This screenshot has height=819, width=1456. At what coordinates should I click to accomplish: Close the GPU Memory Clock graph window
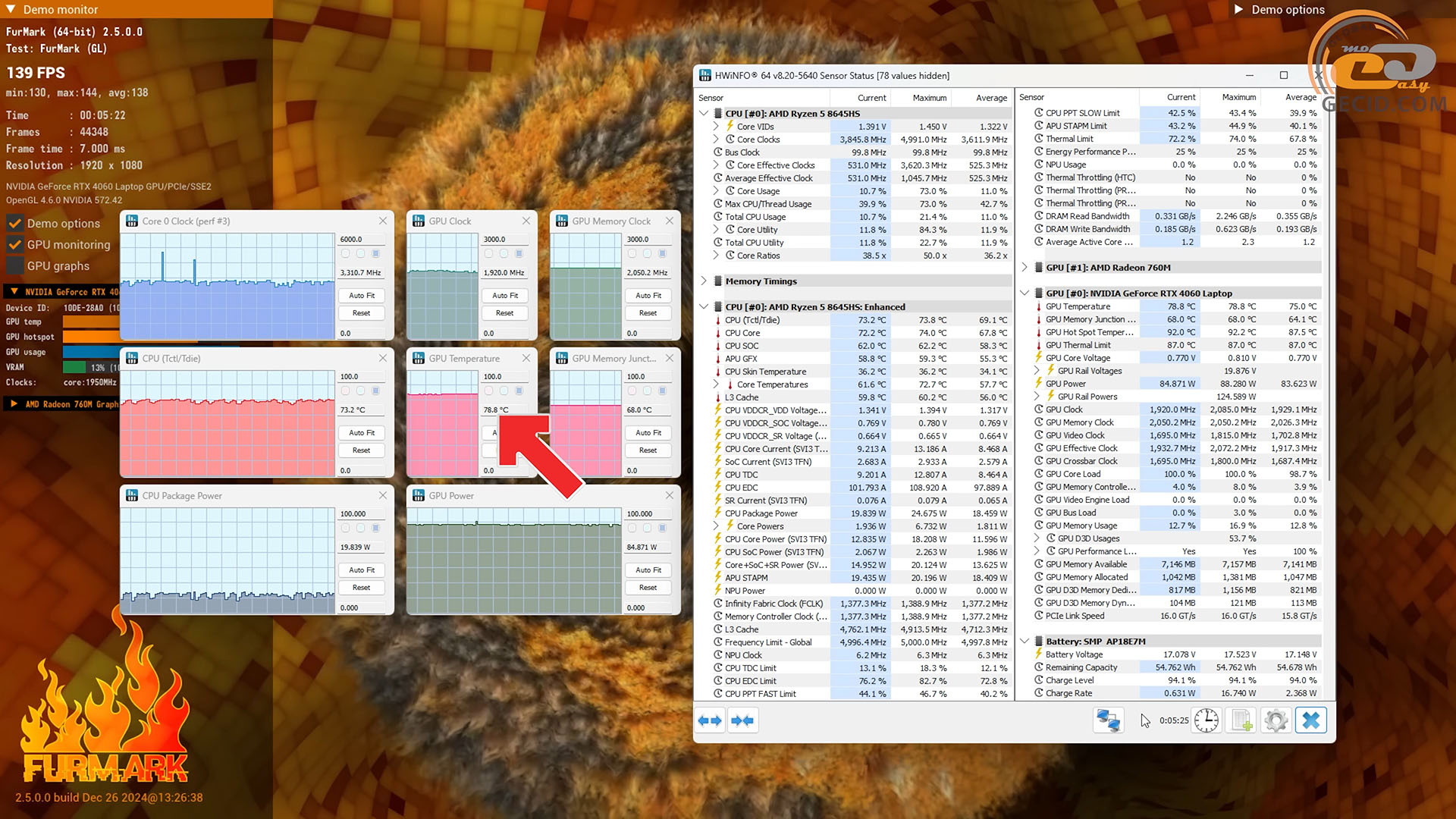[x=670, y=221]
